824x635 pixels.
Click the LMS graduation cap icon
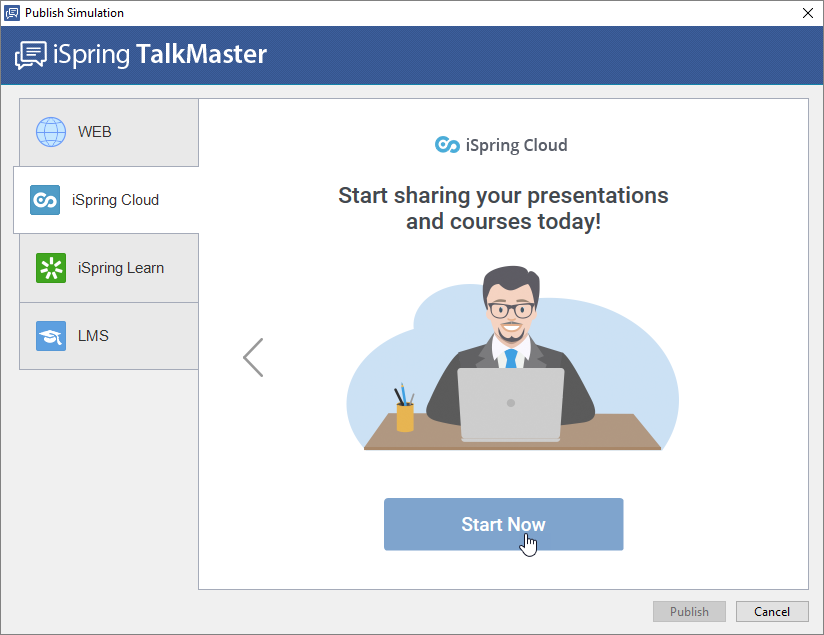tap(51, 336)
